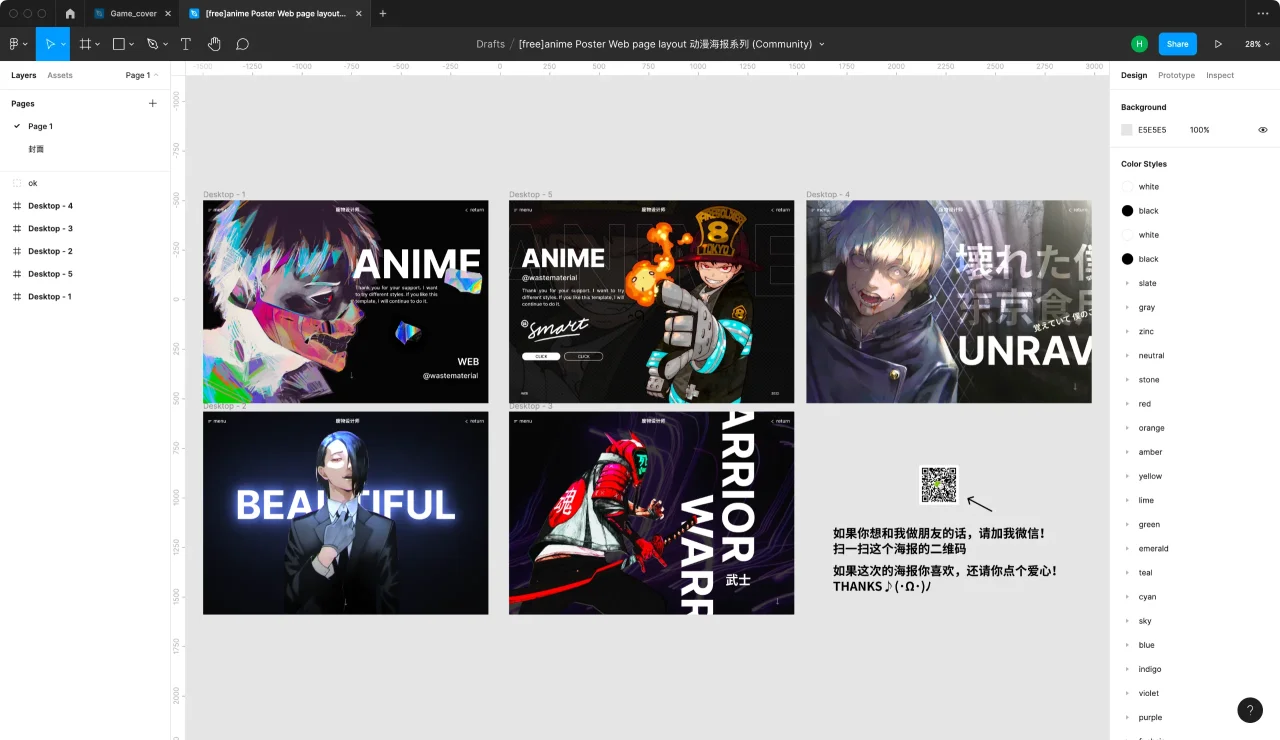Add a new page with plus icon
The width and height of the screenshot is (1280, 740).
point(153,103)
